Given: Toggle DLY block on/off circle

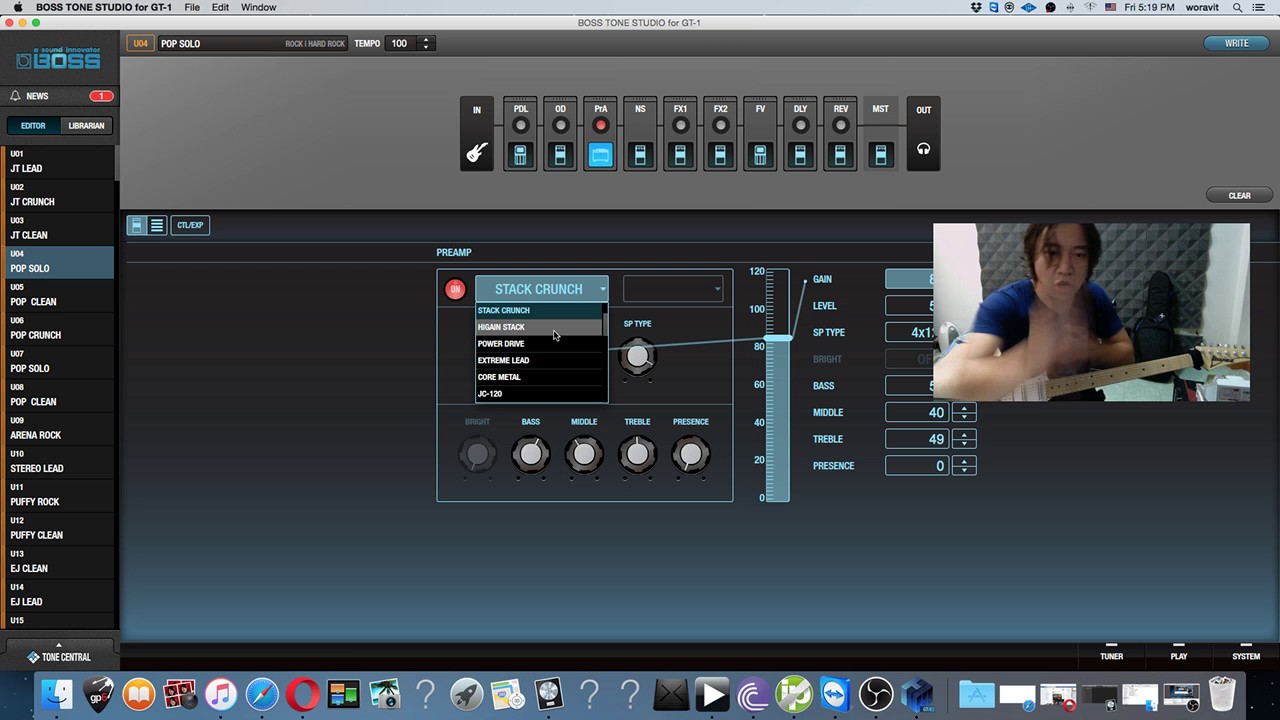Looking at the screenshot, I should pyautogui.click(x=800, y=126).
